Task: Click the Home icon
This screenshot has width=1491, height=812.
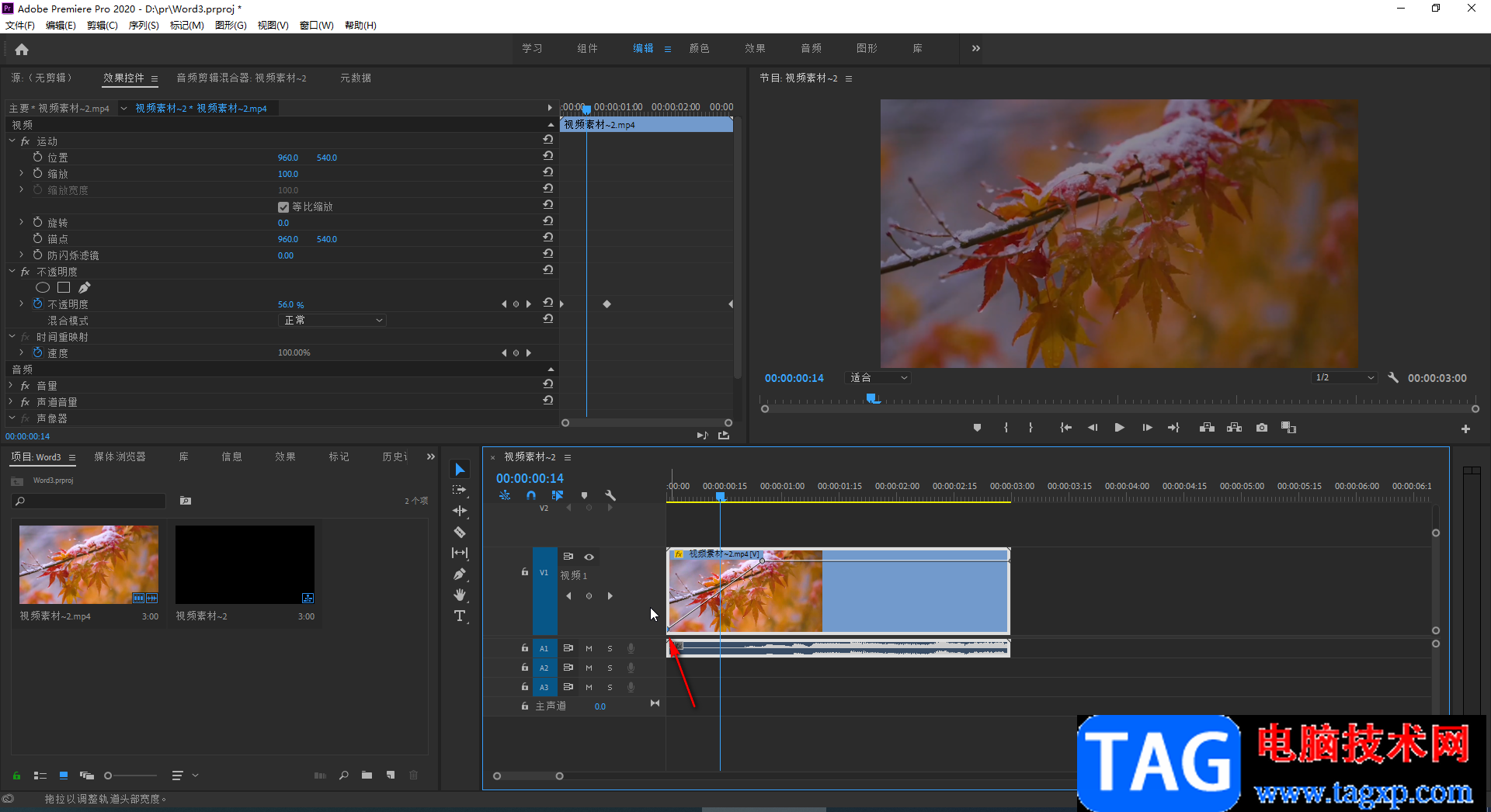Action: click(x=22, y=49)
